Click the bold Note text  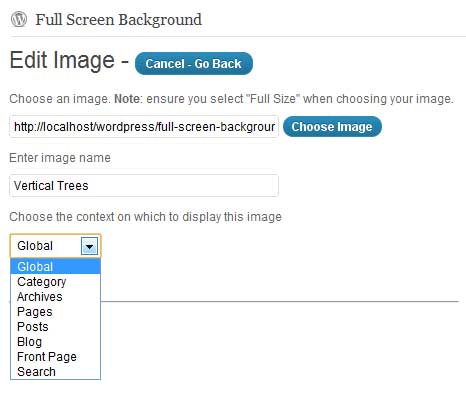pos(127,99)
